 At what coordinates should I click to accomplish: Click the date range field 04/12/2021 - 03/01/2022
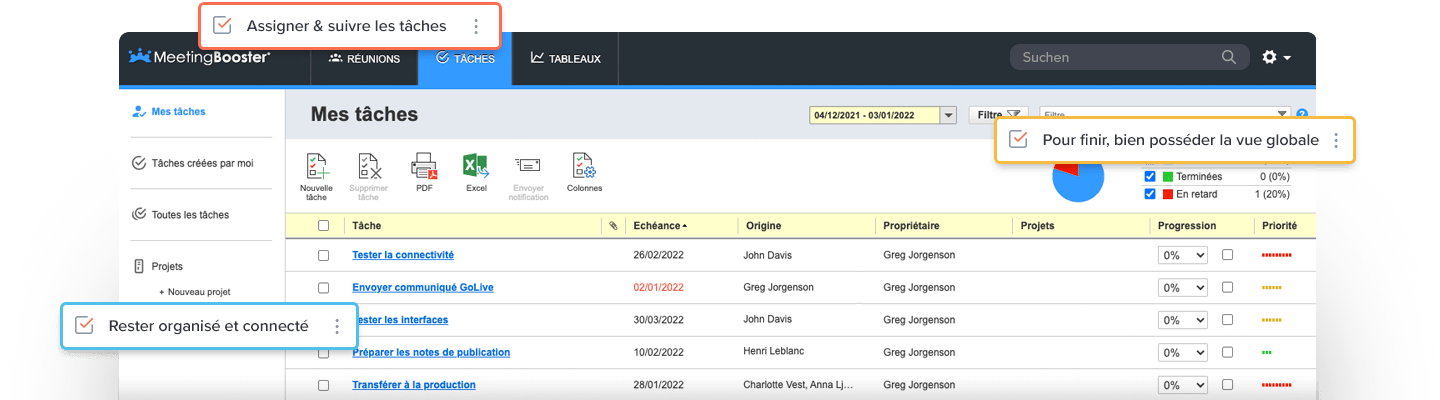(875, 115)
